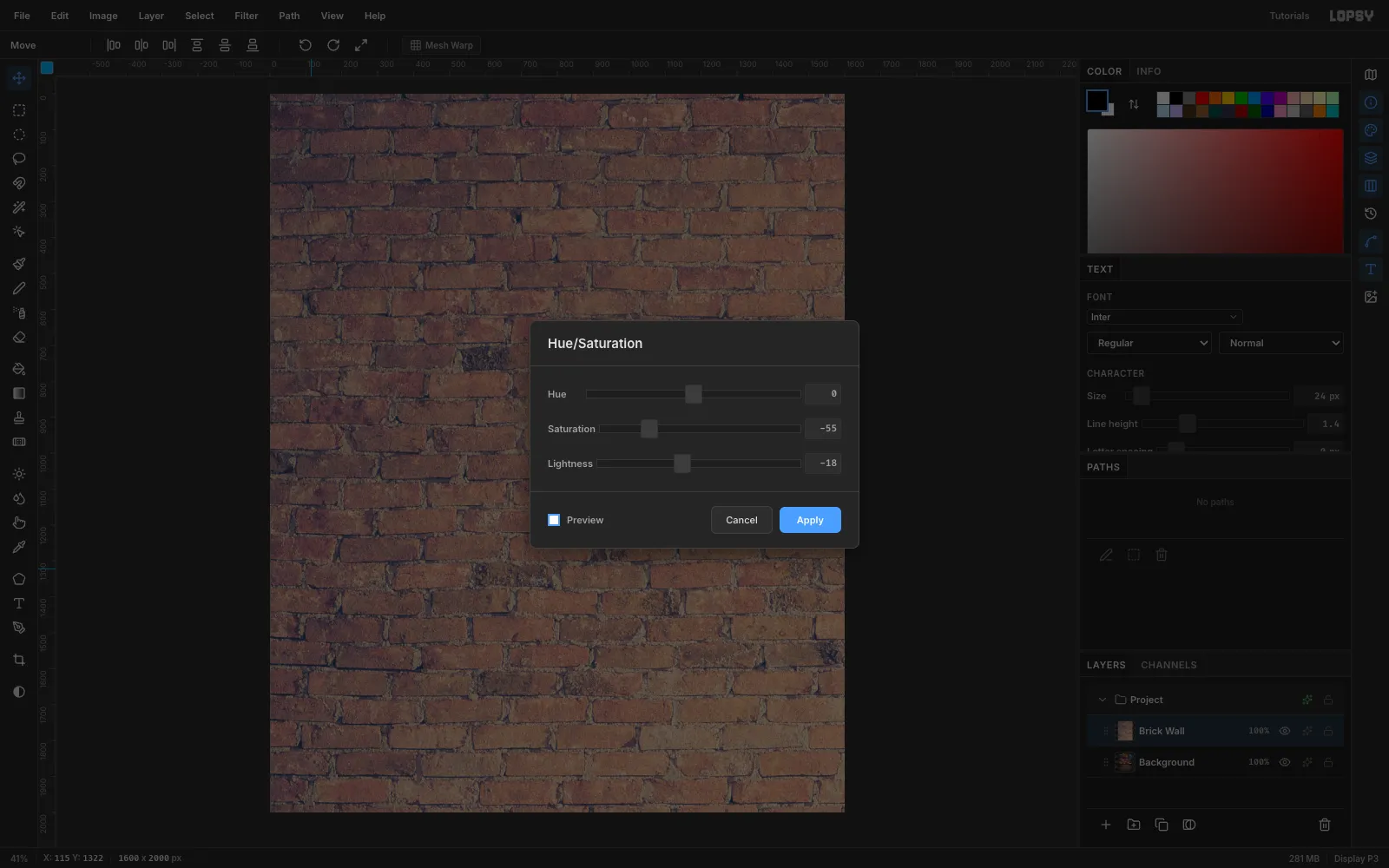Select the rectangular marquee tool
The image size is (1389, 868).
19,110
